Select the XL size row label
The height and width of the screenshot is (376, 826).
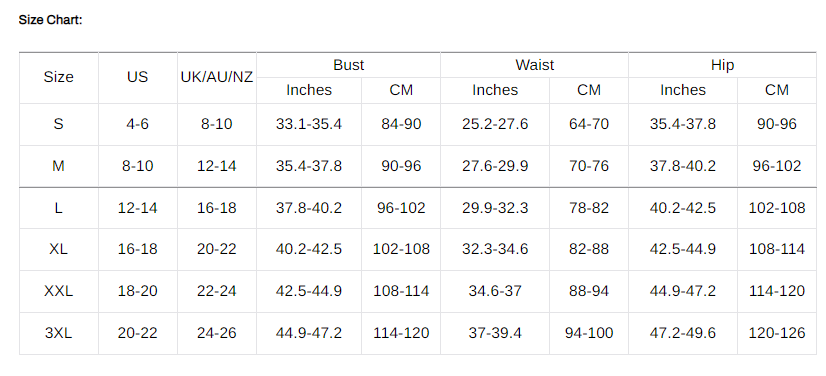[x=58, y=249]
